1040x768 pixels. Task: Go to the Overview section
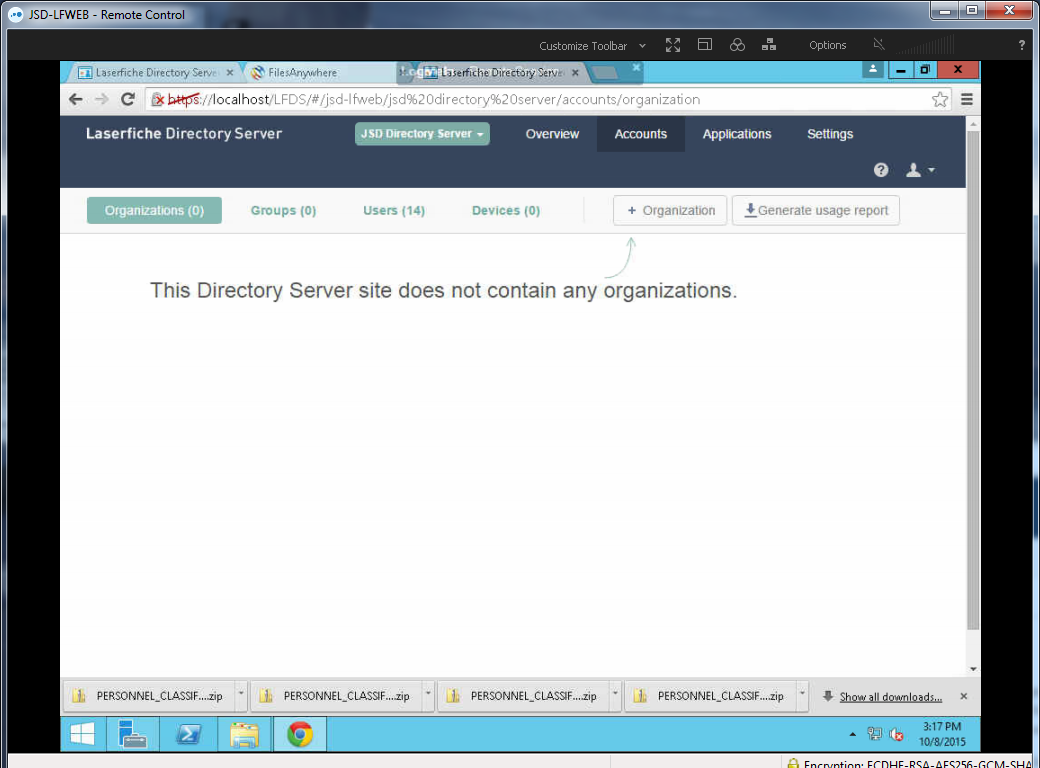(x=552, y=134)
